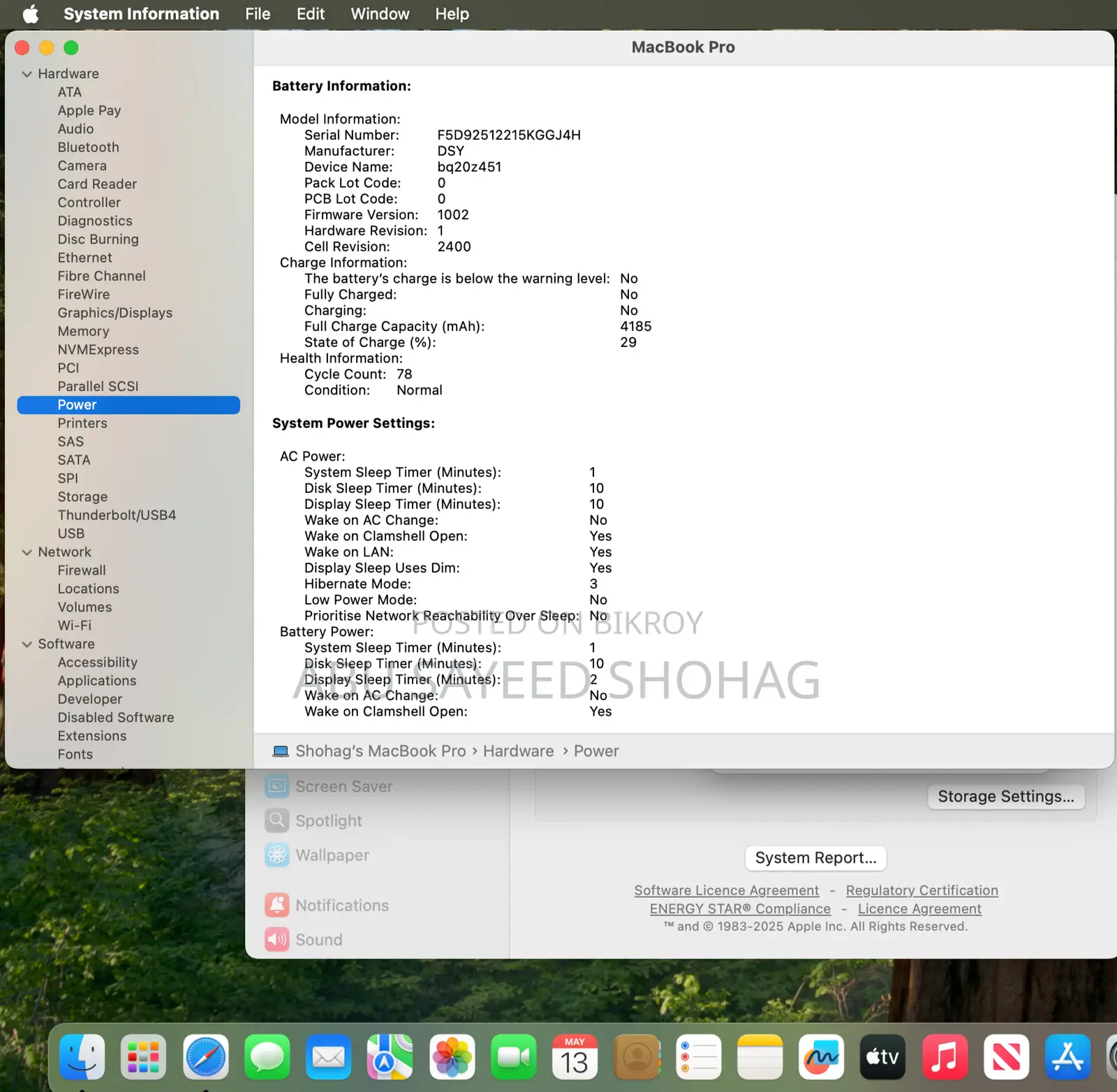Open Maps app in the Dock
Screen dimensions: 1117x1092
coord(390,1057)
